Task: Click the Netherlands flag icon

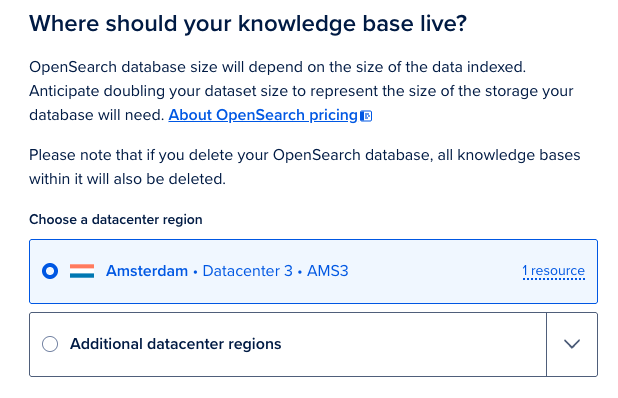Action: click(82, 271)
